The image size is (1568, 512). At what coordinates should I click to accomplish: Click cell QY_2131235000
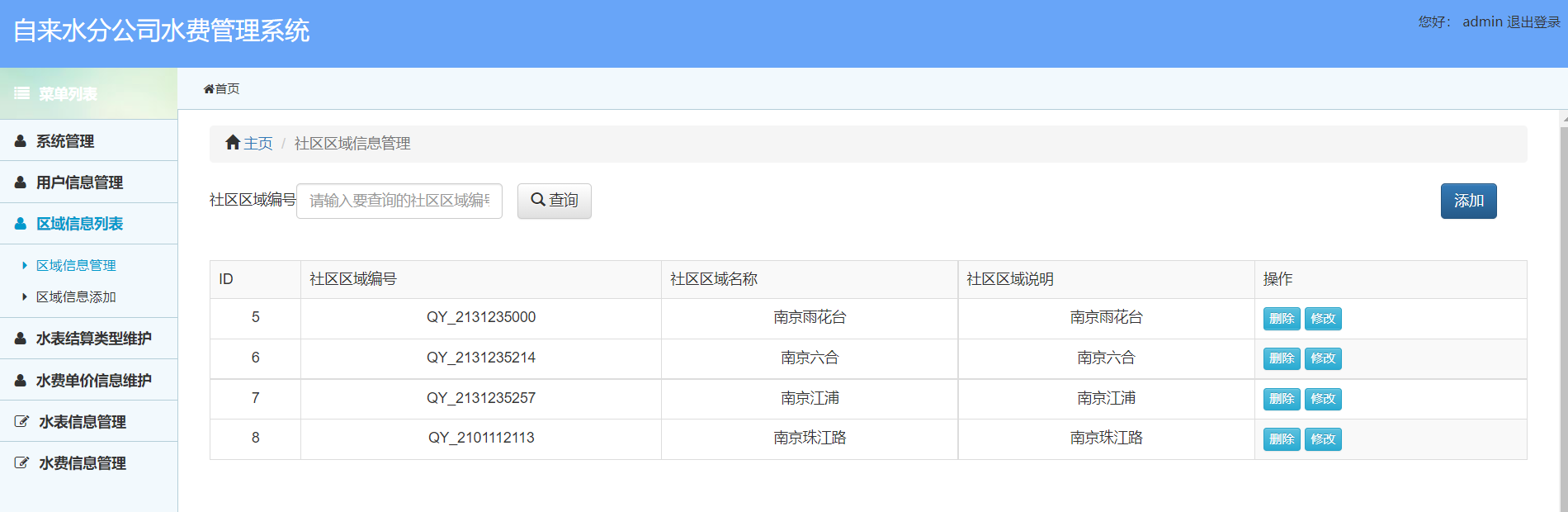(481, 317)
